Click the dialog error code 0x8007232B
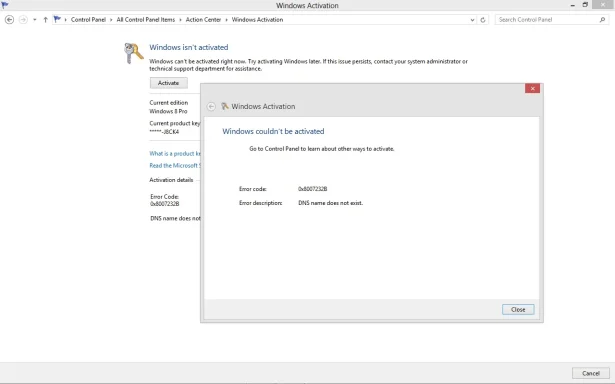The image size is (615, 384). [x=313, y=189]
